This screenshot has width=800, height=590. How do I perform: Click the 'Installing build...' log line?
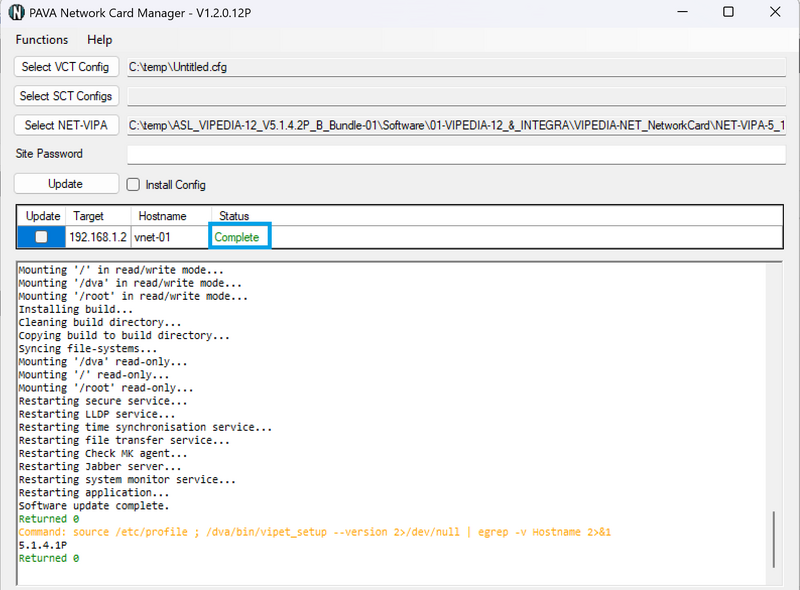(x=76, y=309)
